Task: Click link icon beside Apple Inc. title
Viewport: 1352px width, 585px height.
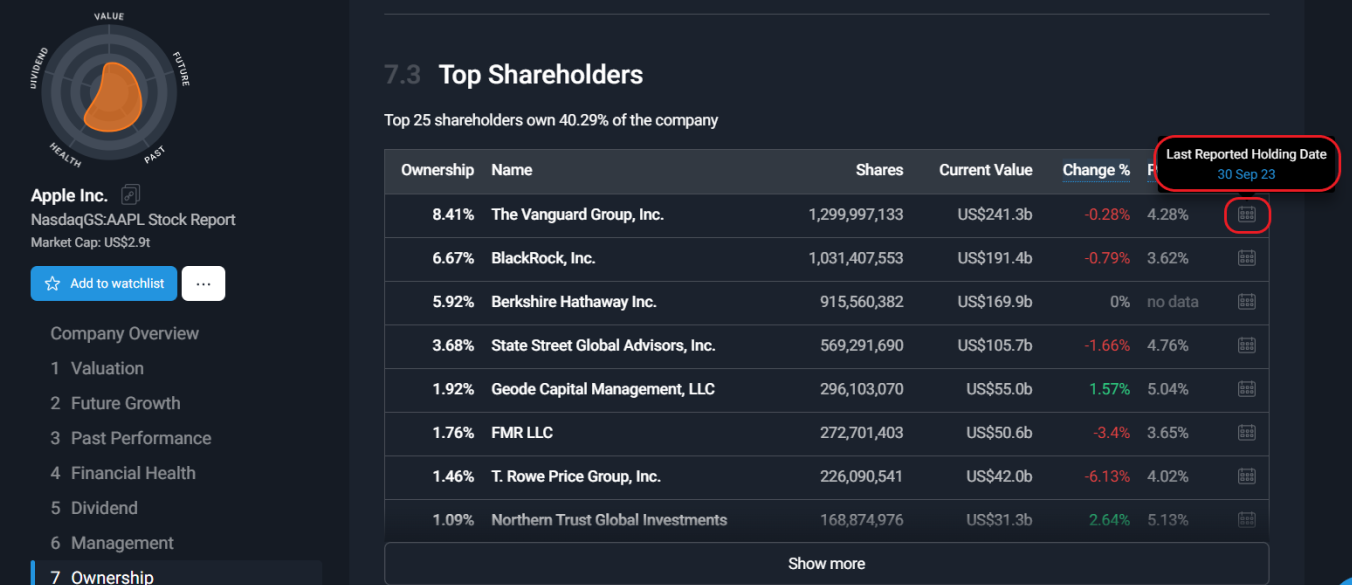Action: [130, 195]
